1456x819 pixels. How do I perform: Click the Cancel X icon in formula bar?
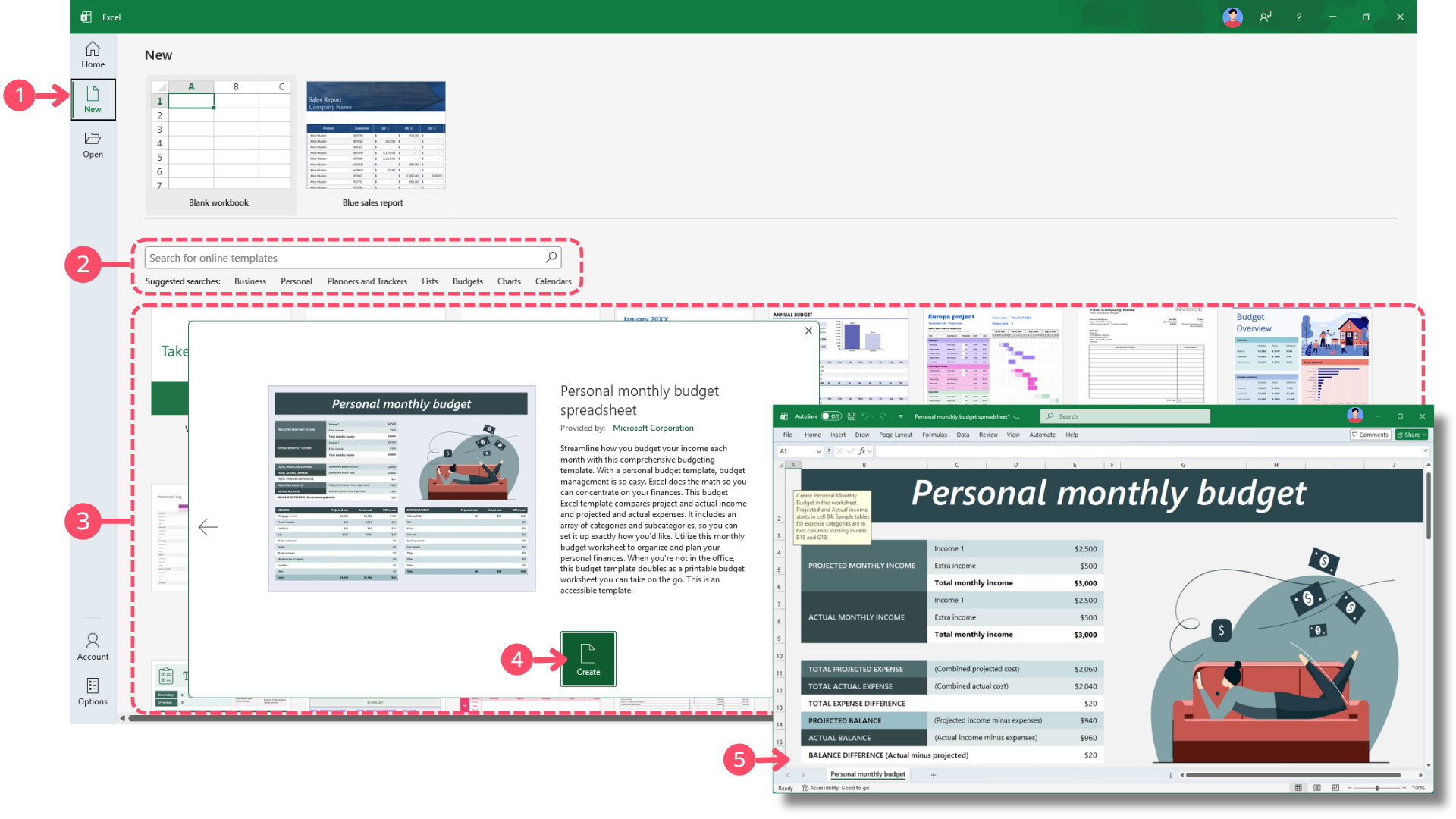pyautogui.click(x=839, y=451)
